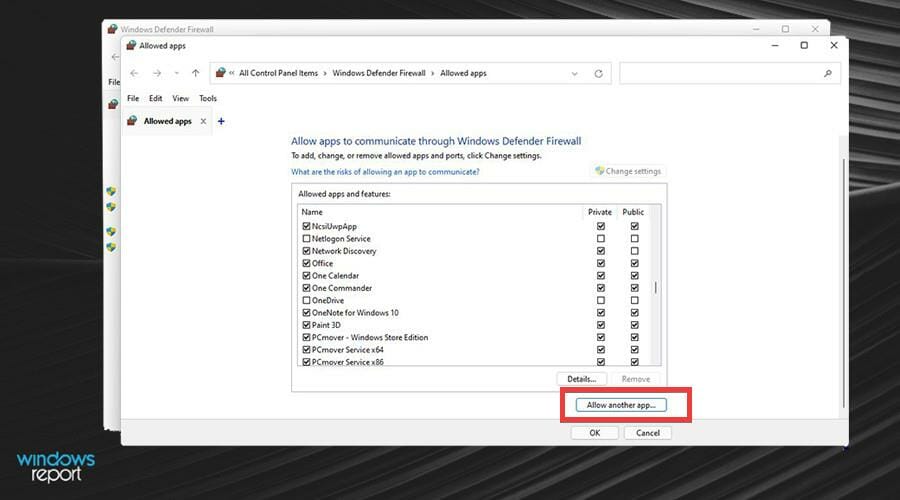The image size is (900, 500).
Task: Add a new tab with the plus icon
Action: click(221, 121)
